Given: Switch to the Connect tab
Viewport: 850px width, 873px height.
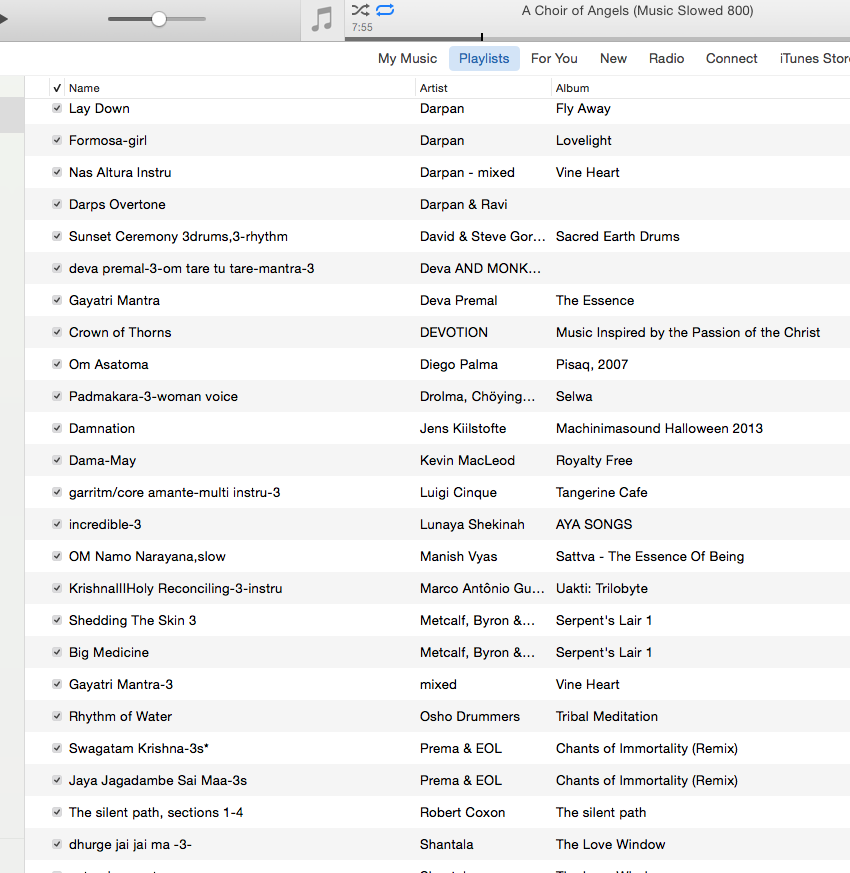Looking at the screenshot, I should click(731, 58).
